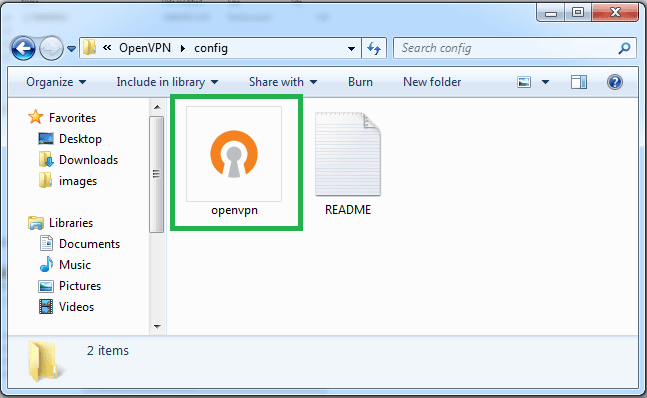The width and height of the screenshot is (647, 398).
Task: Select the README text file icon
Action: click(x=348, y=154)
